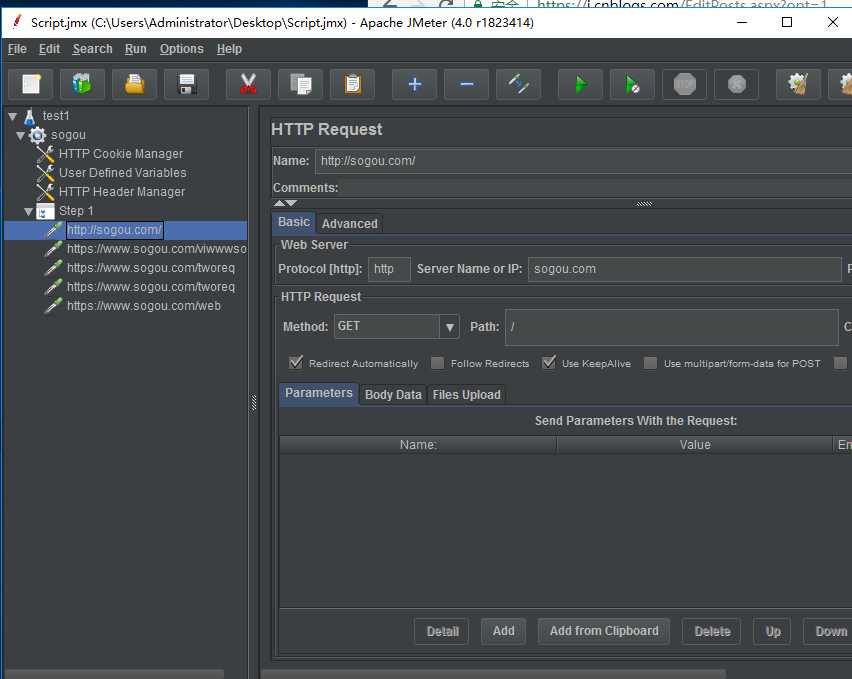This screenshot has height=679, width=852.
Task: Uncheck Redirect Automatically checkbox
Action: click(296, 362)
